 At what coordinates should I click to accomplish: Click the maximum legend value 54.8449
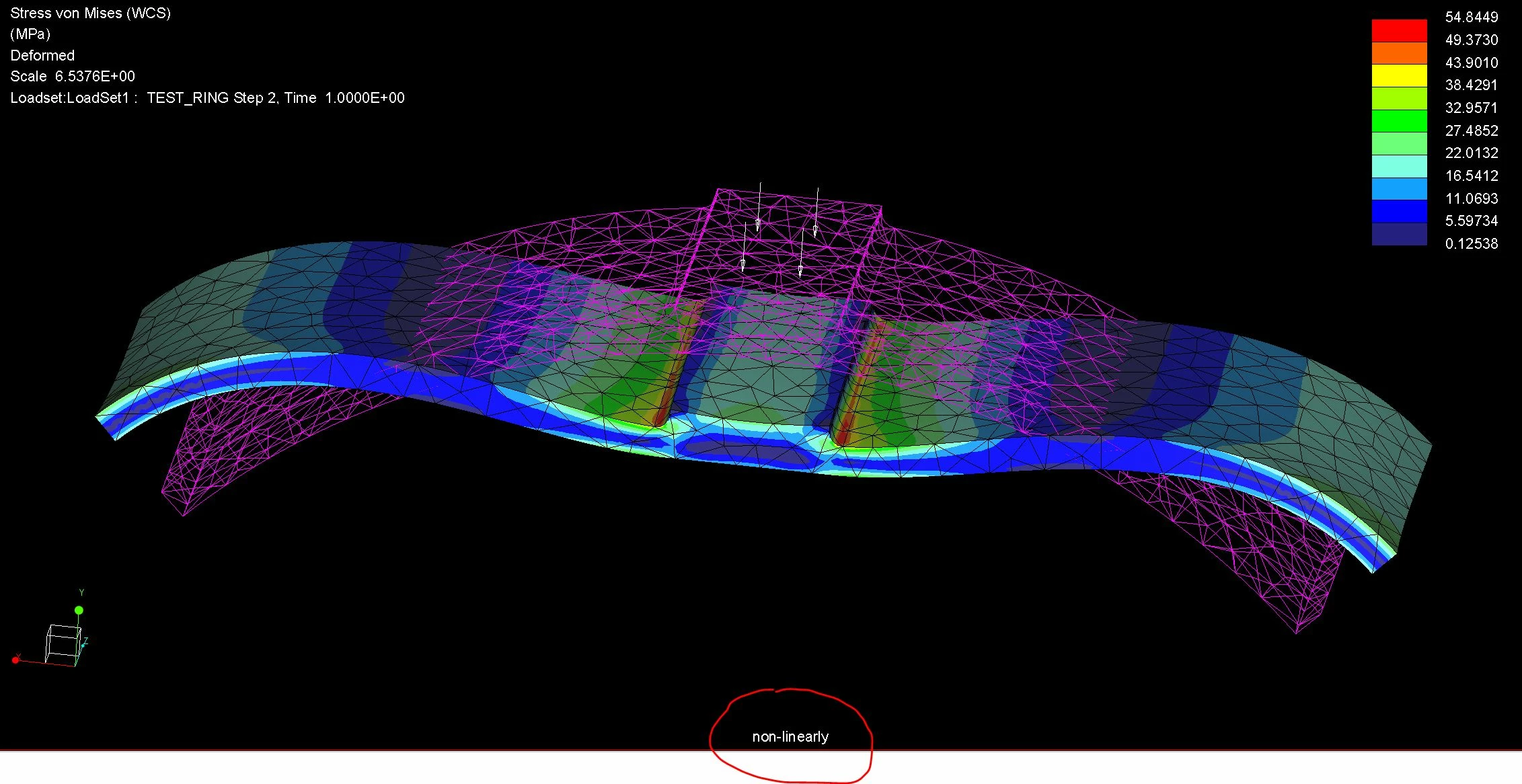pyautogui.click(x=1471, y=17)
